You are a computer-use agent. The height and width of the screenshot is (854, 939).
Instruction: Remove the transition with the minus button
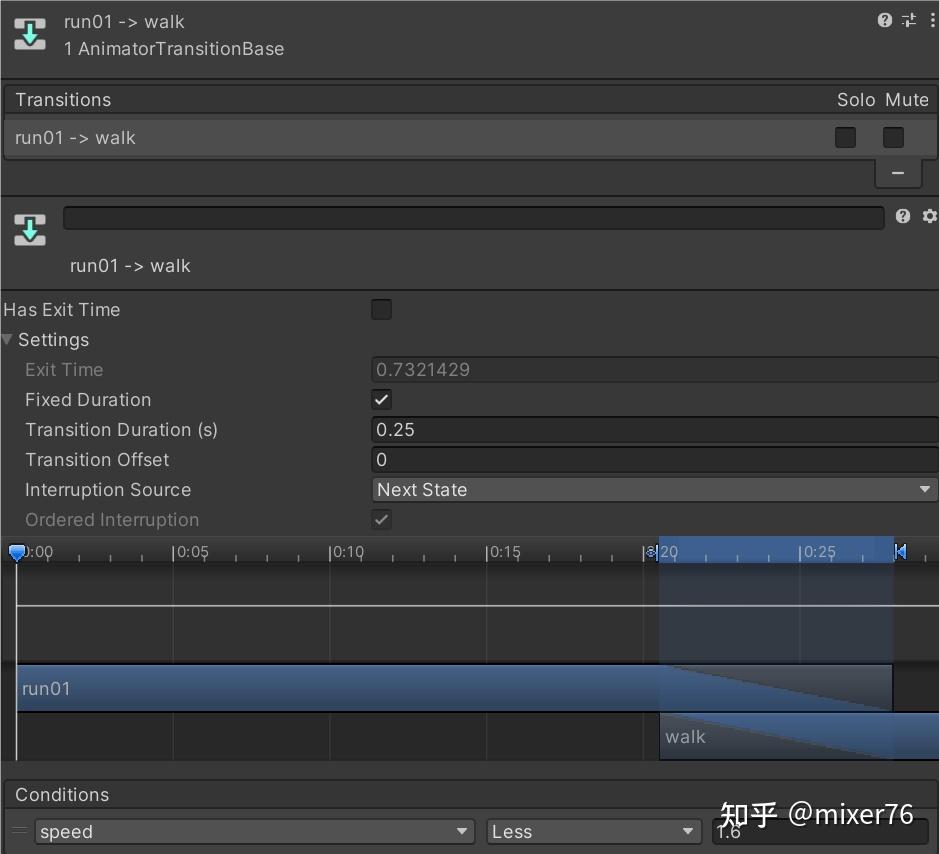coord(897,172)
